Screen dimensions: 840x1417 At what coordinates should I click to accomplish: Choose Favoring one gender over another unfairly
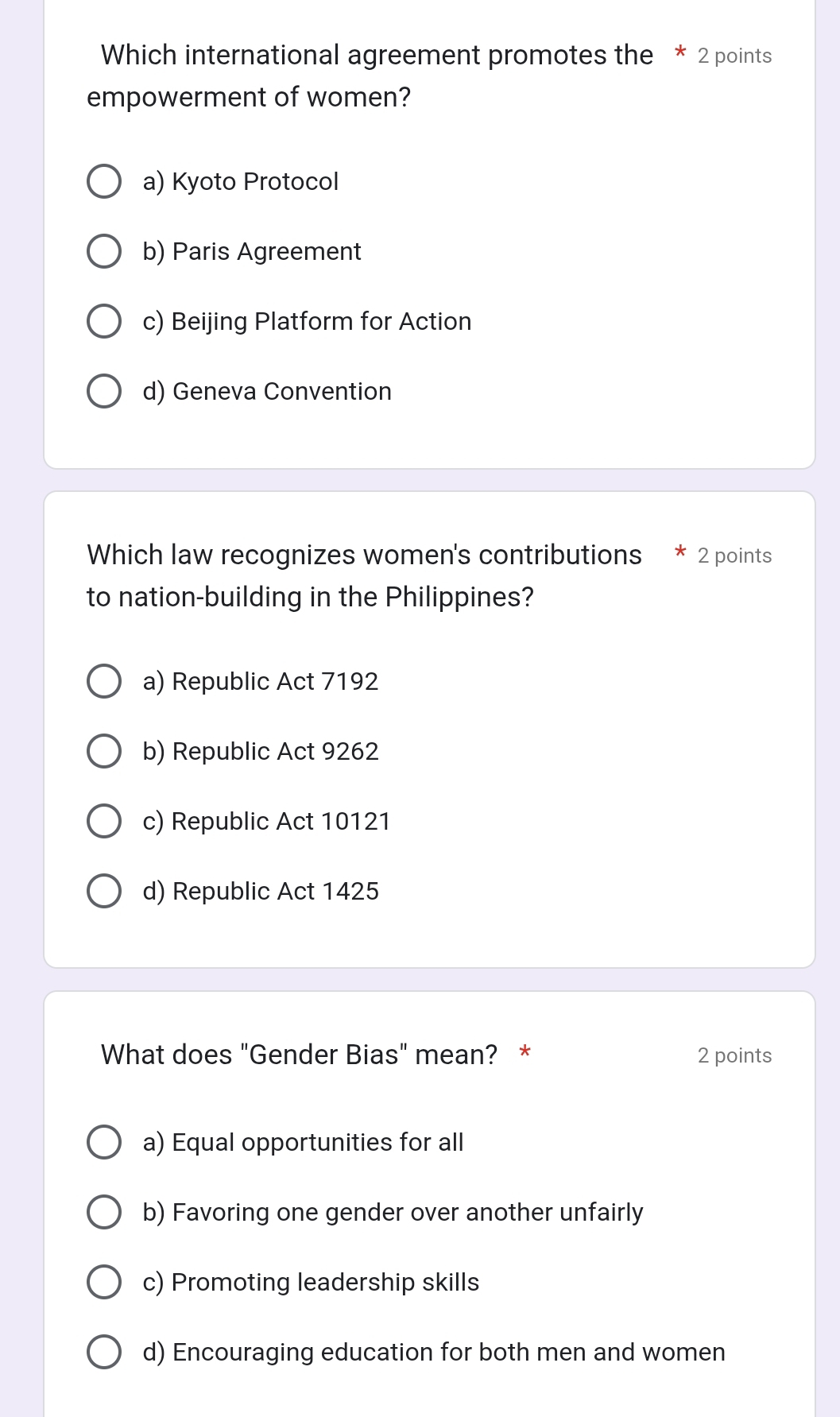(104, 1213)
